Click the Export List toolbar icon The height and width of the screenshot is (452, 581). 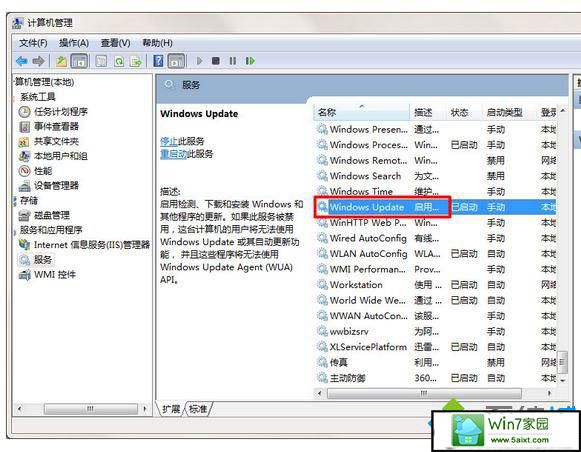(136, 61)
